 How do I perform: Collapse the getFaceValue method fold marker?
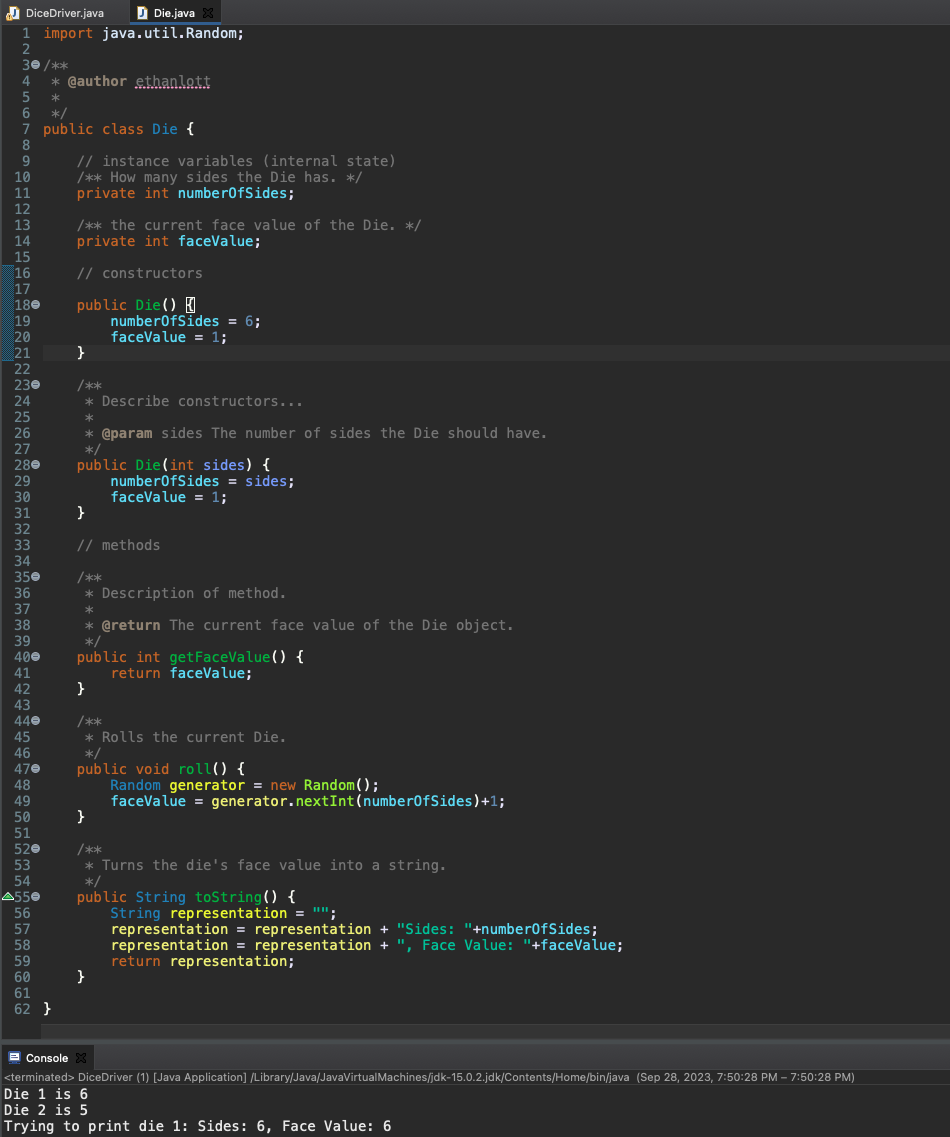click(33, 656)
